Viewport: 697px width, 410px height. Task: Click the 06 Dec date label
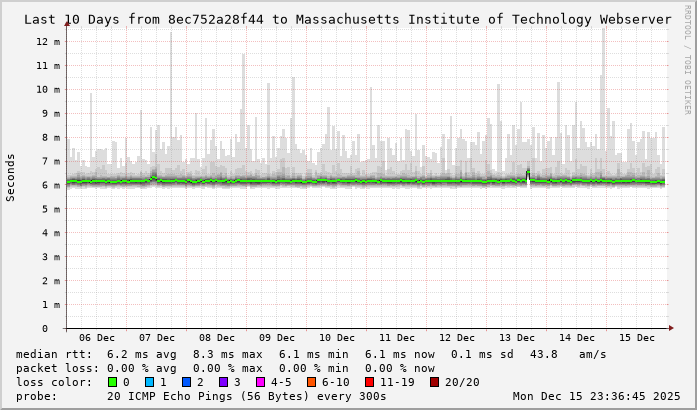pyautogui.click(x=97, y=338)
